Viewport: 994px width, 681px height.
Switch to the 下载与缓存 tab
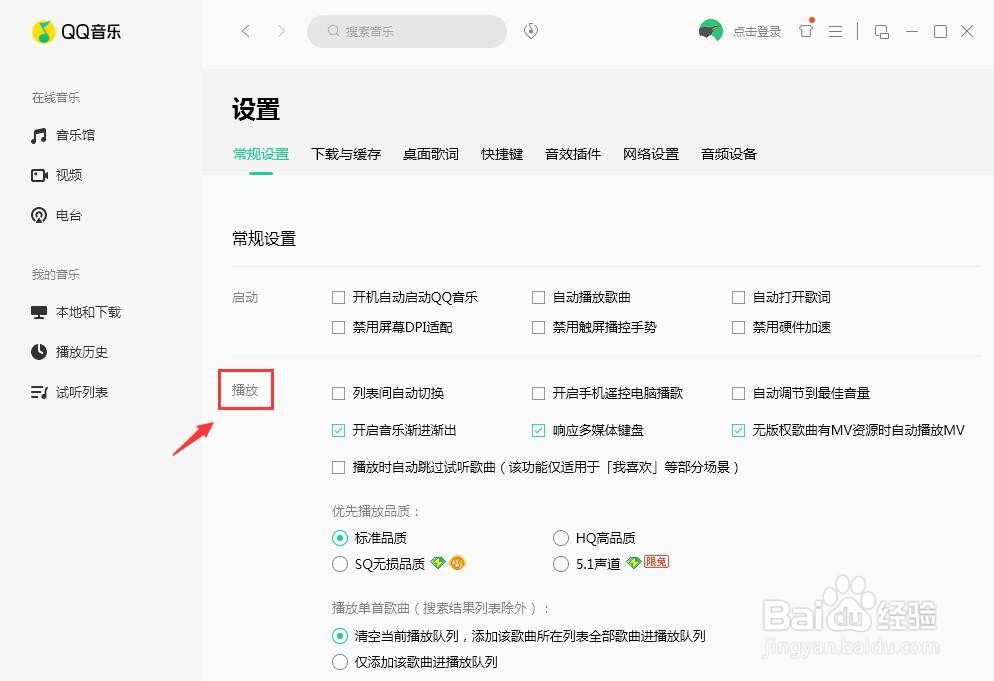(346, 154)
